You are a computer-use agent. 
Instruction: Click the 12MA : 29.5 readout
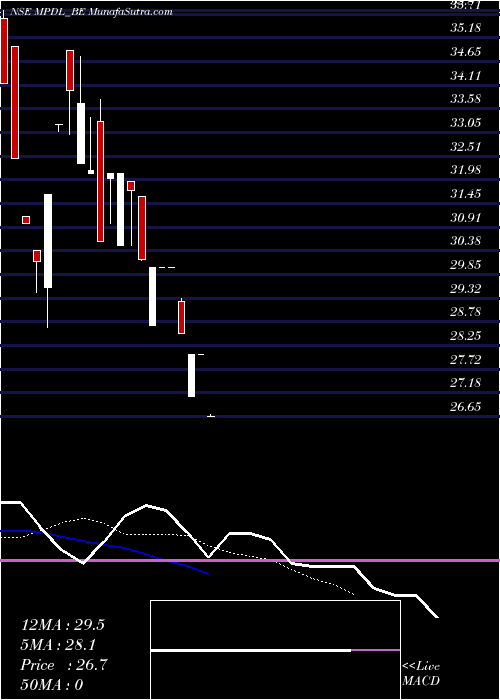tap(63, 625)
